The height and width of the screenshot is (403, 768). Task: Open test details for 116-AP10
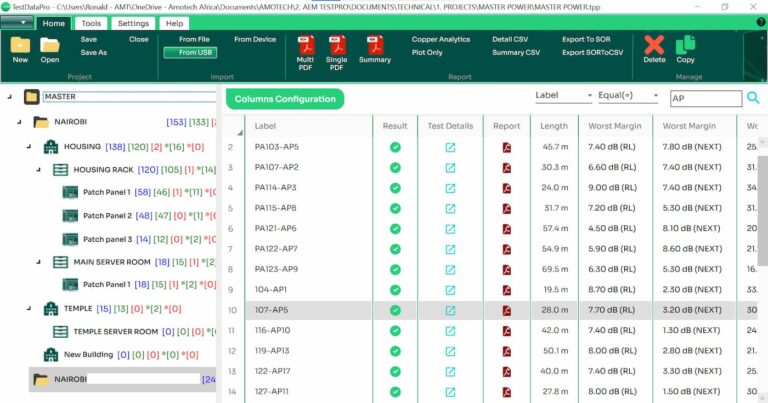point(450,331)
